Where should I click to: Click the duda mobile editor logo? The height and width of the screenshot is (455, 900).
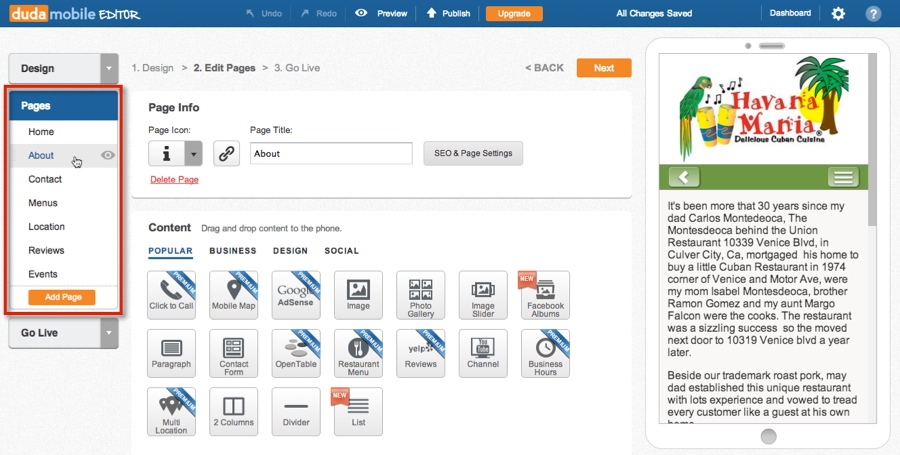point(75,13)
